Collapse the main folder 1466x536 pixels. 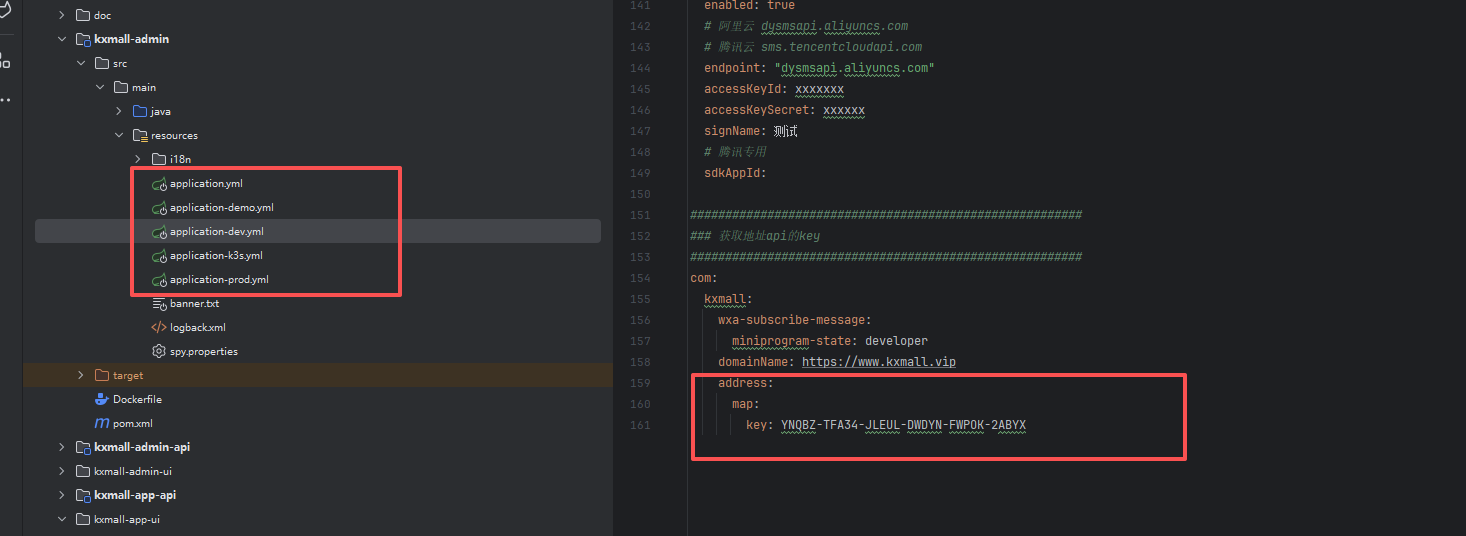click(x=100, y=88)
